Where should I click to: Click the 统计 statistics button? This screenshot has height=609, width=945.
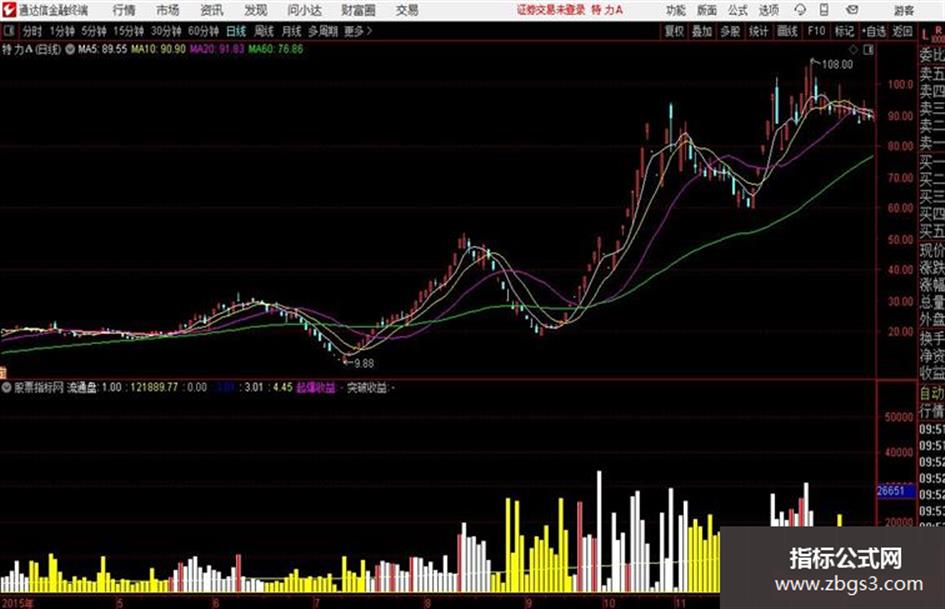pyautogui.click(x=758, y=31)
